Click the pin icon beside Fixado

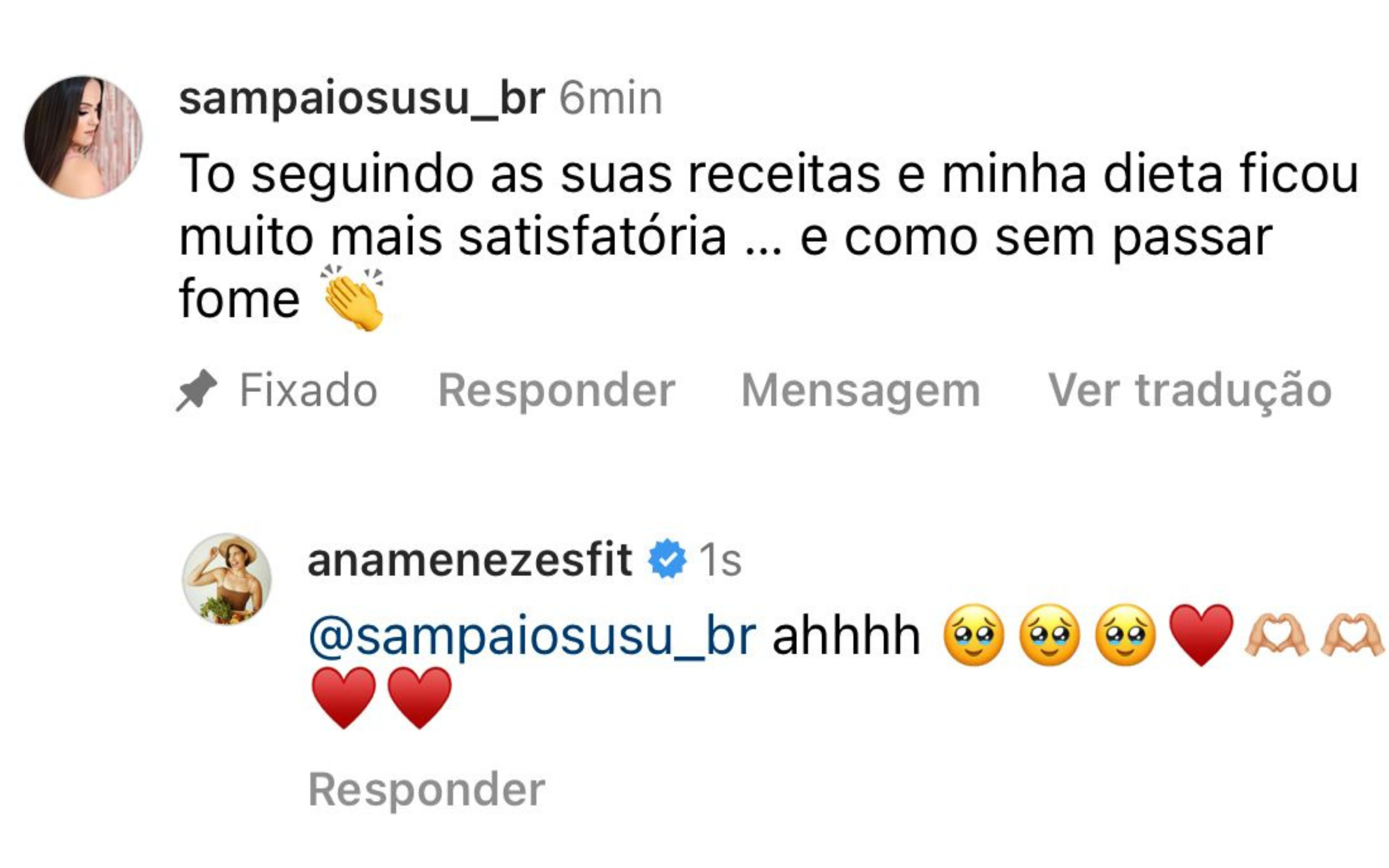coord(196,390)
